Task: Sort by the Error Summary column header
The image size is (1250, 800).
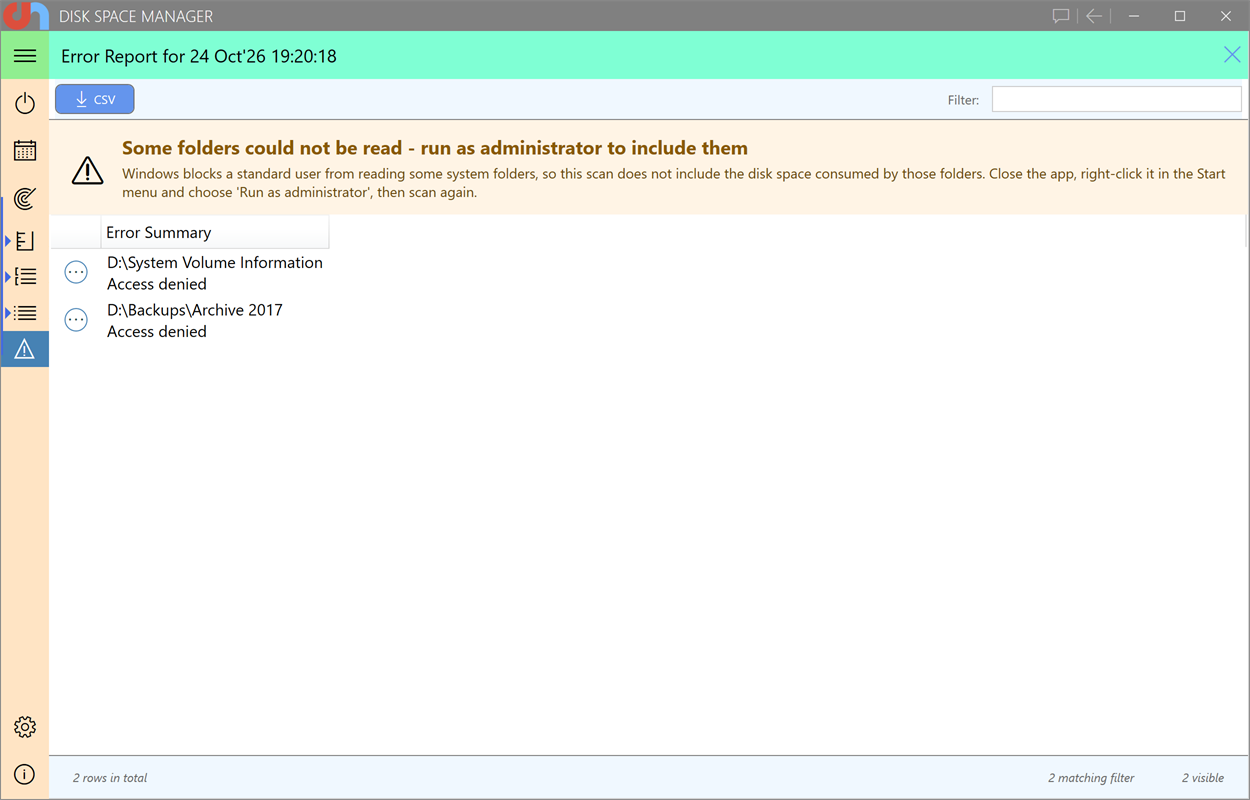Action: point(215,232)
